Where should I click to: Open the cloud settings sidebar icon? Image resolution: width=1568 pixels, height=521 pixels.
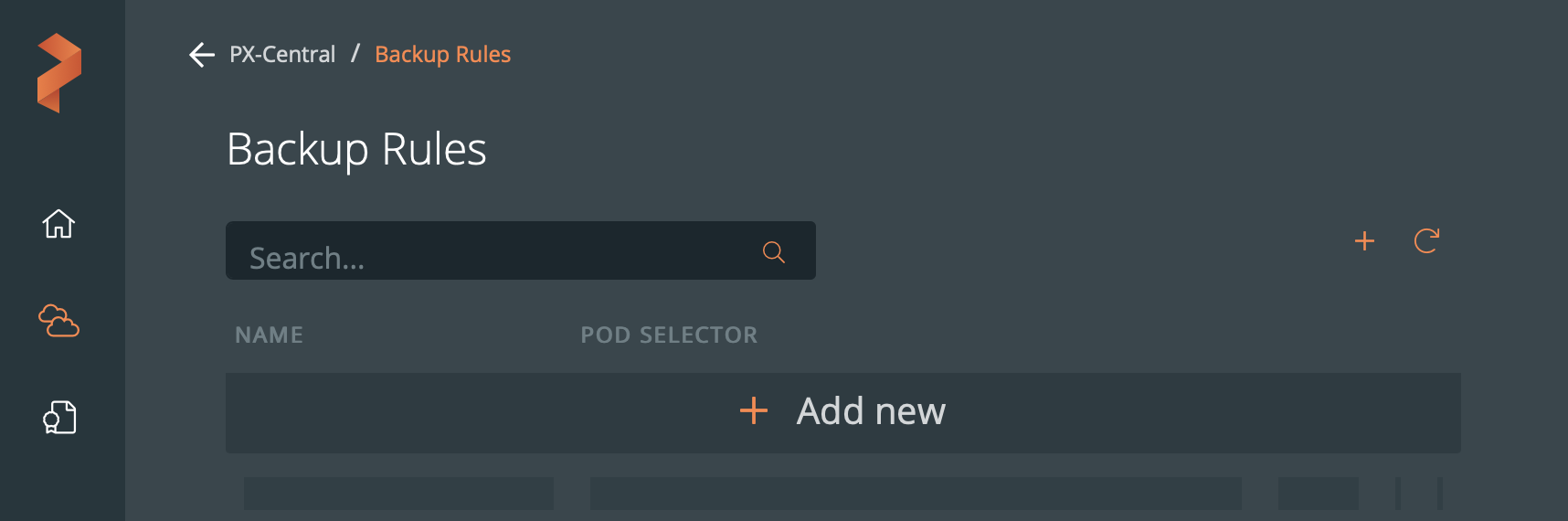58,321
